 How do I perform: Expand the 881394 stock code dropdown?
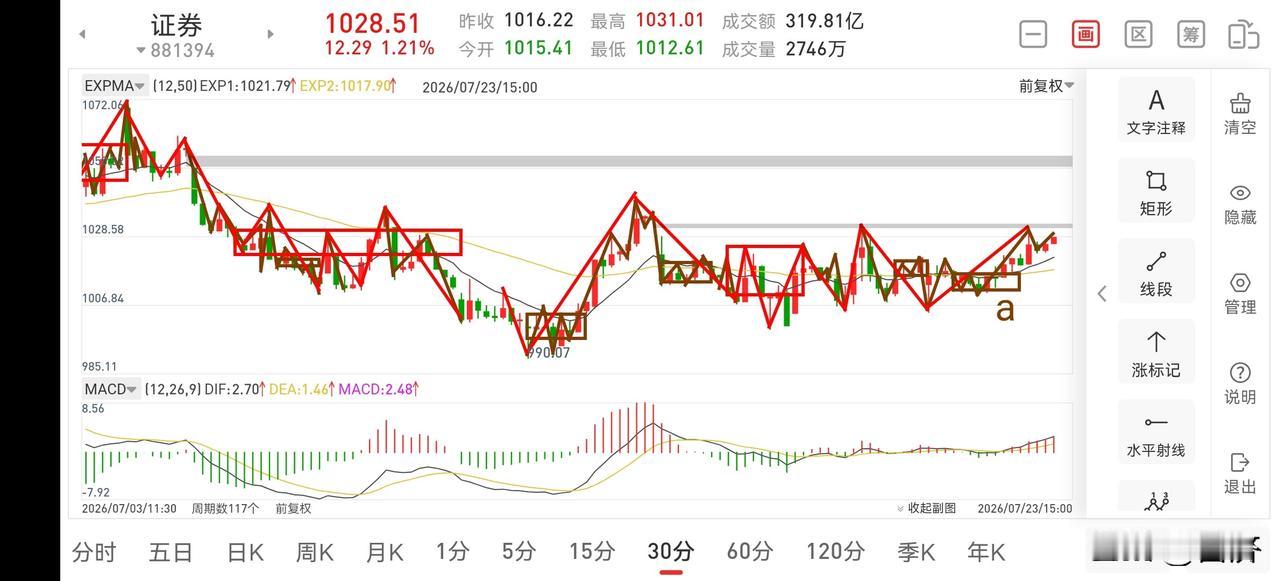coord(176,50)
